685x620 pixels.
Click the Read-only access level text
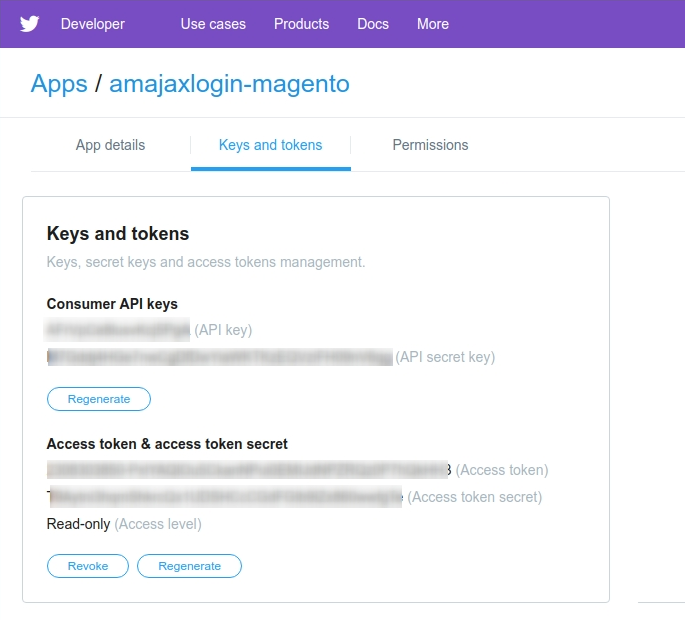pyautogui.click(x=79, y=524)
